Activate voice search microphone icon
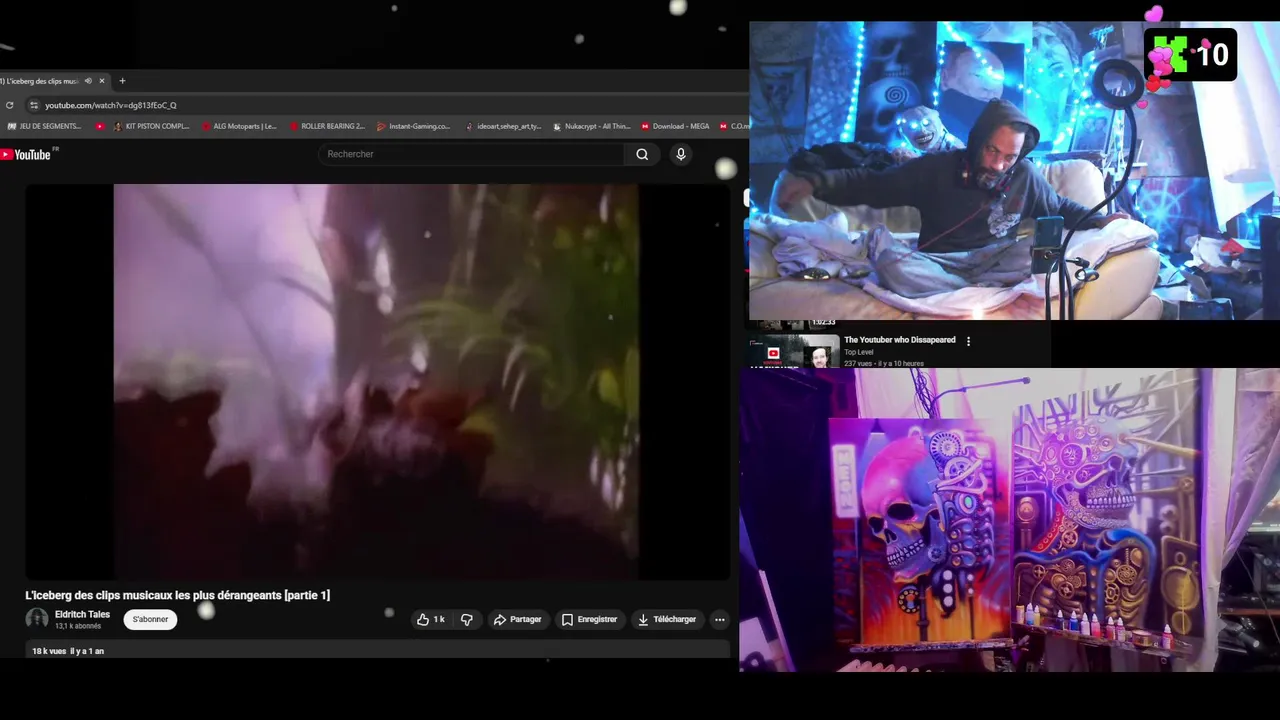This screenshot has width=1280, height=720. pyautogui.click(x=681, y=154)
